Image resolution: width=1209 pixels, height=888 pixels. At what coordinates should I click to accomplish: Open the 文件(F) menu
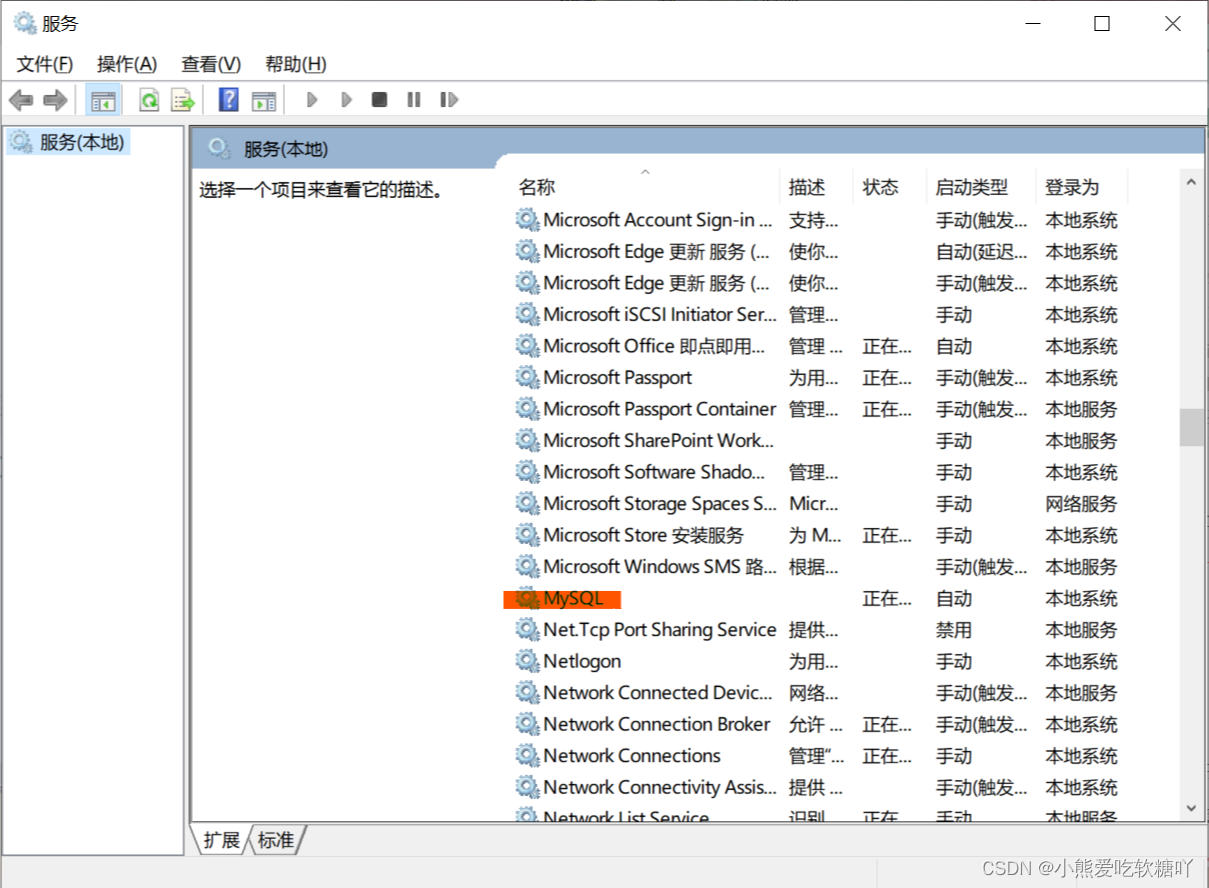point(45,64)
